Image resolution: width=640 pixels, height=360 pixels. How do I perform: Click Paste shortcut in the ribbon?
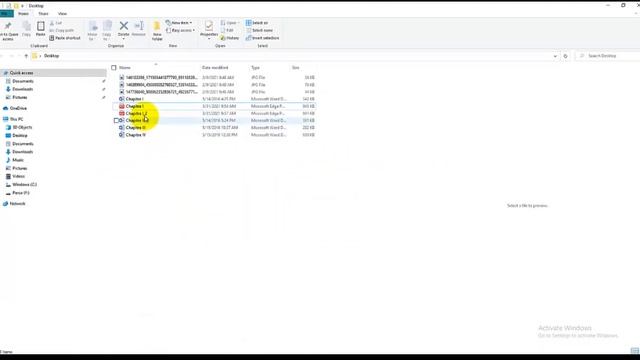(x=65, y=38)
